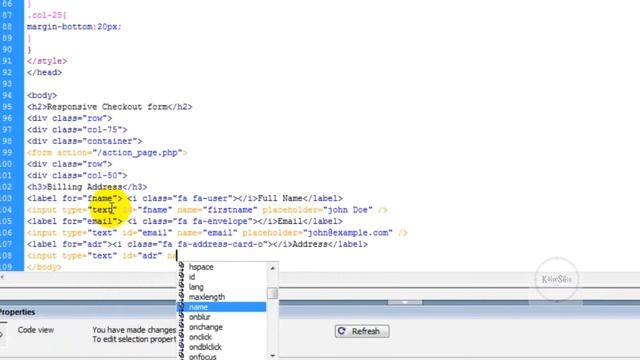
Task: Click the '</style>' closing tag
Action: (x=47, y=61)
